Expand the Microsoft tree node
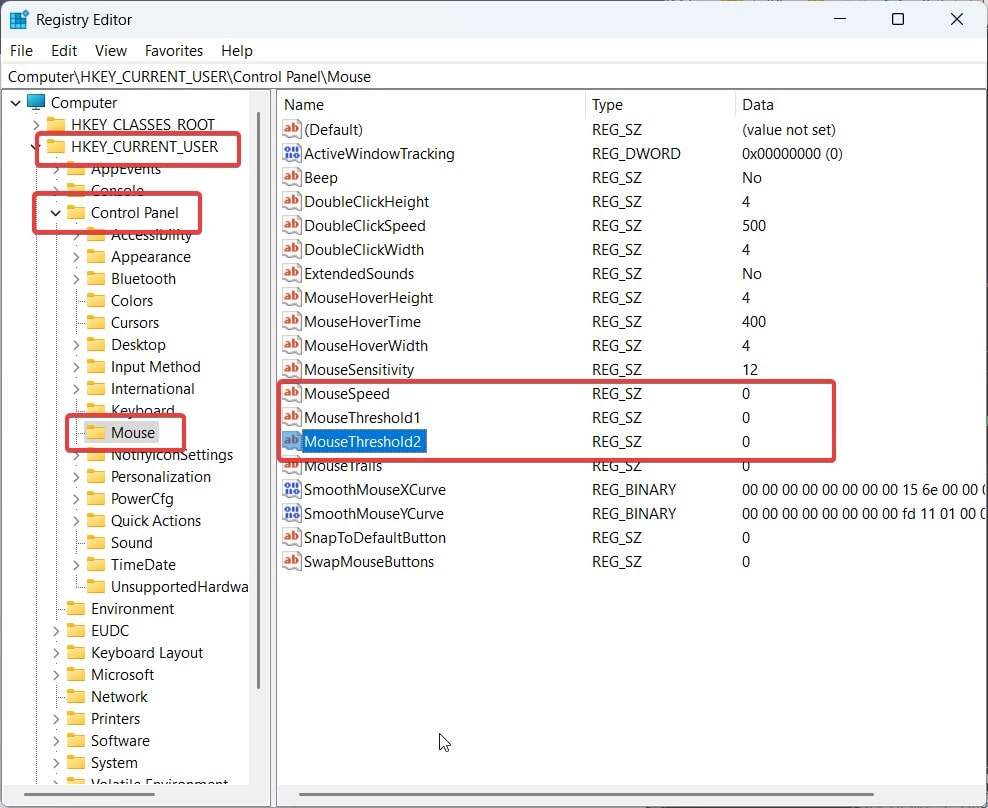The height and width of the screenshot is (808, 988). [x=56, y=674]
